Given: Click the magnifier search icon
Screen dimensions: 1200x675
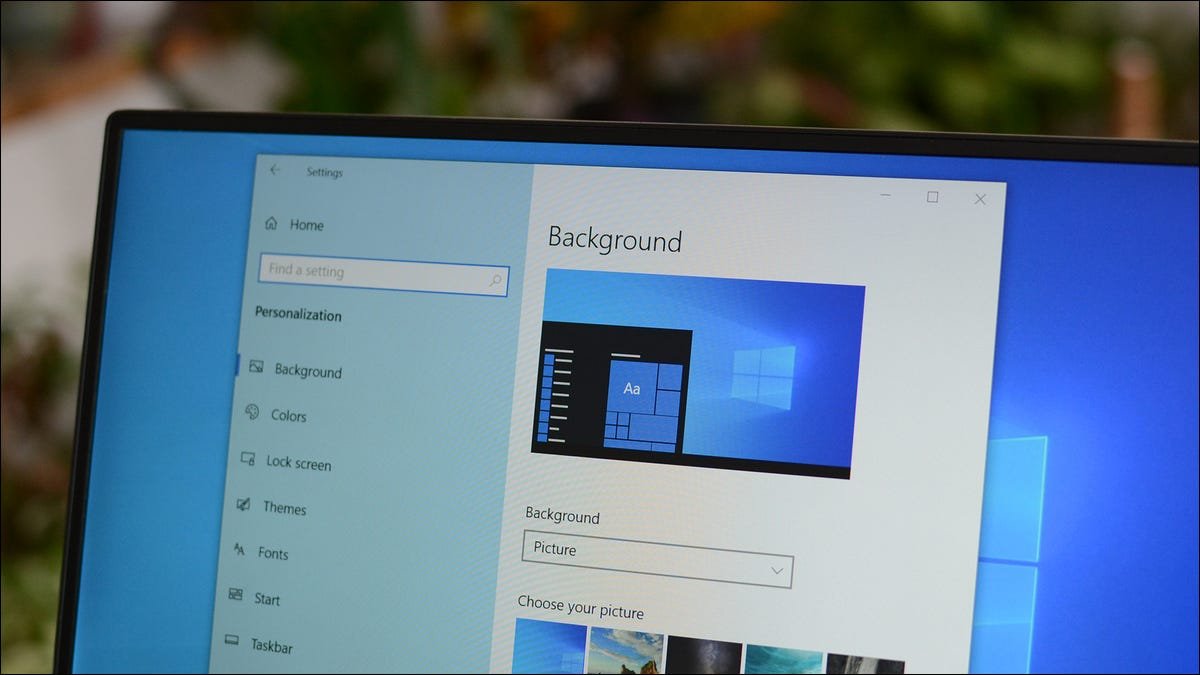Looking at the screenshot, I should tap(495, 281).
